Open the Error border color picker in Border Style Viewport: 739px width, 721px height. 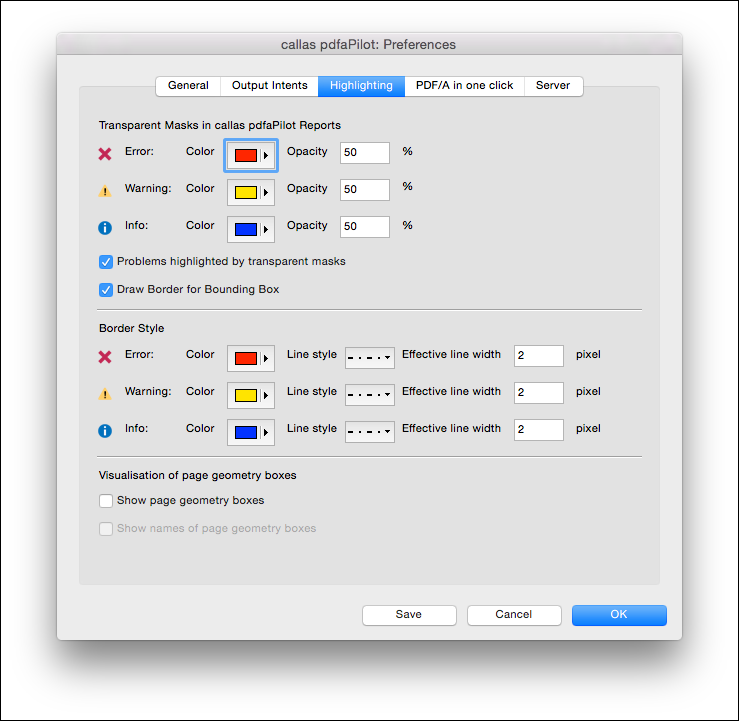(x=251, y=359)
